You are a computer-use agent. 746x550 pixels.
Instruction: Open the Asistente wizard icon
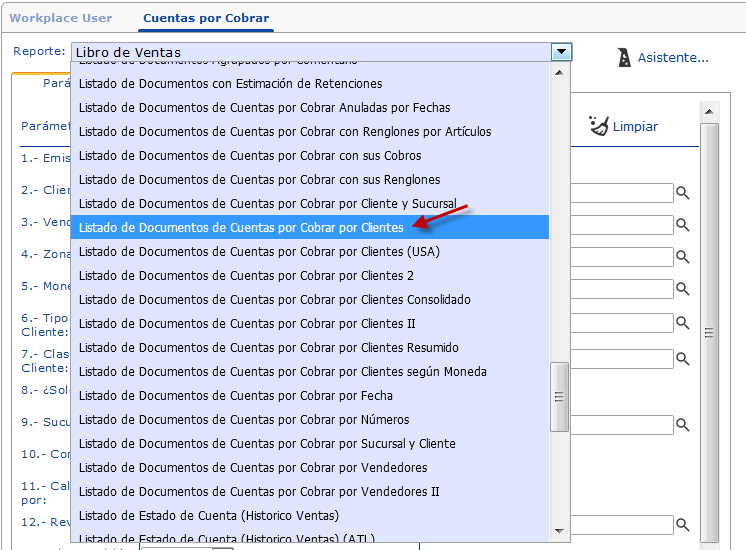623,57
